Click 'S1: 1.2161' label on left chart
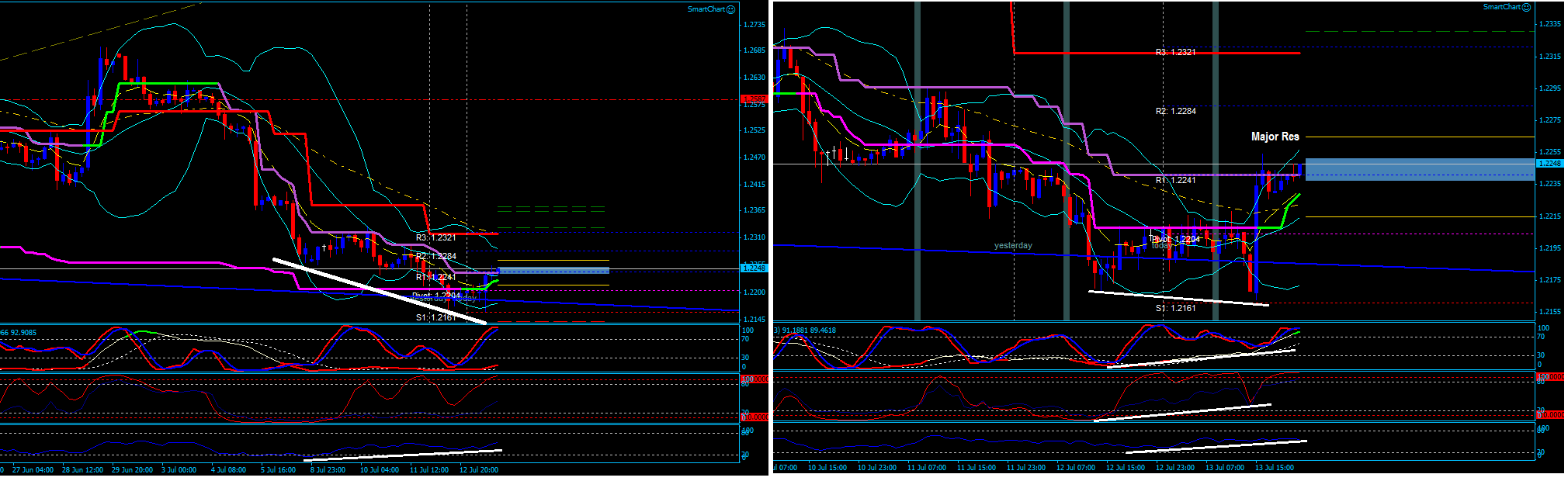The height and width of the screenshot is (481, 1568). 435,317
